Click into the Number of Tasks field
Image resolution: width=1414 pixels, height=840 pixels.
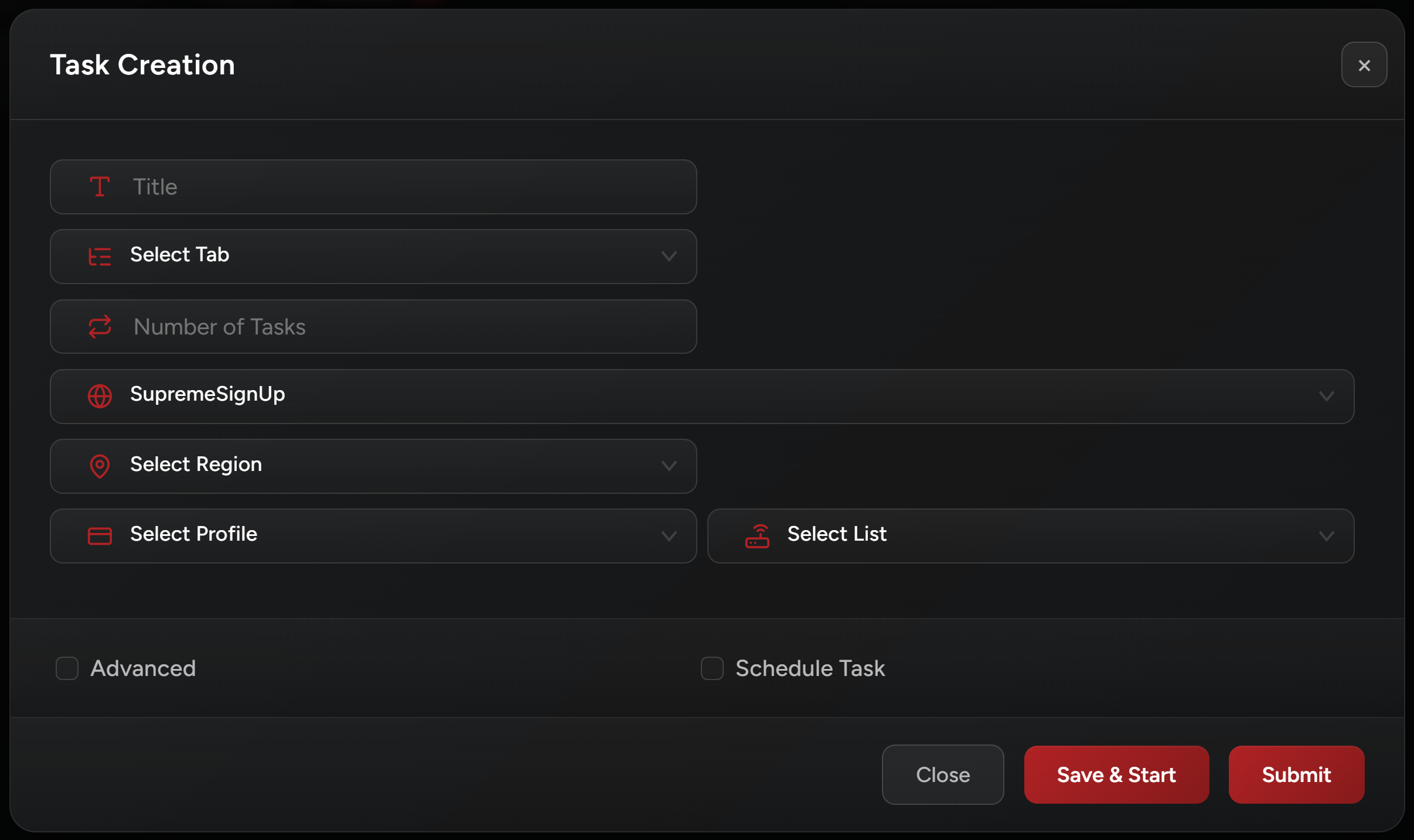(x=410, y=327)
